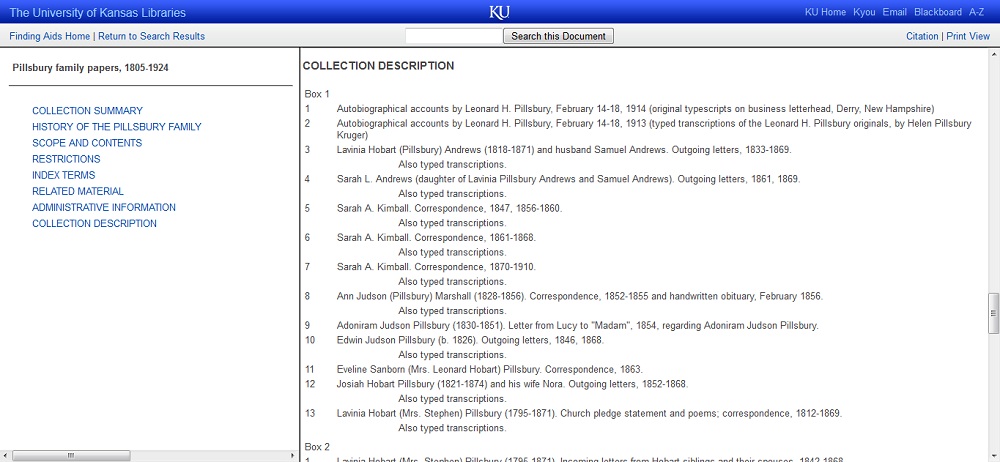1000x462 pixels.
Task: Click the Search this Document button
Action: pos(559,36)
